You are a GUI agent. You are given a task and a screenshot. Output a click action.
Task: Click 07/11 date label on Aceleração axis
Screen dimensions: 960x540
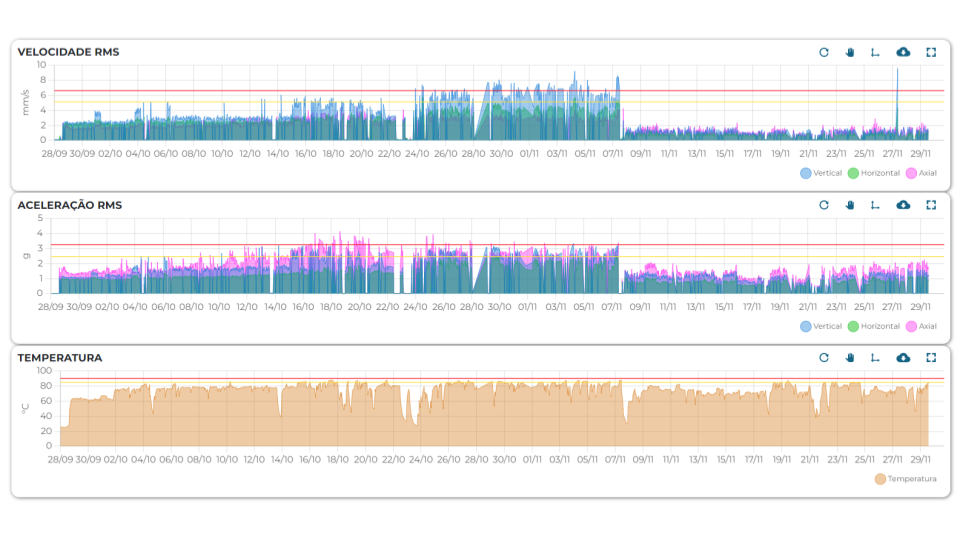tap(612, 307)
